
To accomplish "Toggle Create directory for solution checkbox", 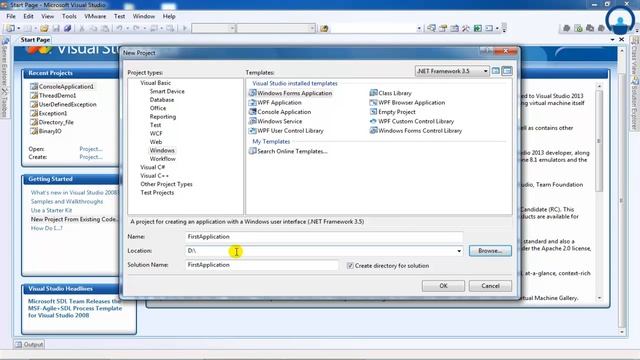I will 350,266.
